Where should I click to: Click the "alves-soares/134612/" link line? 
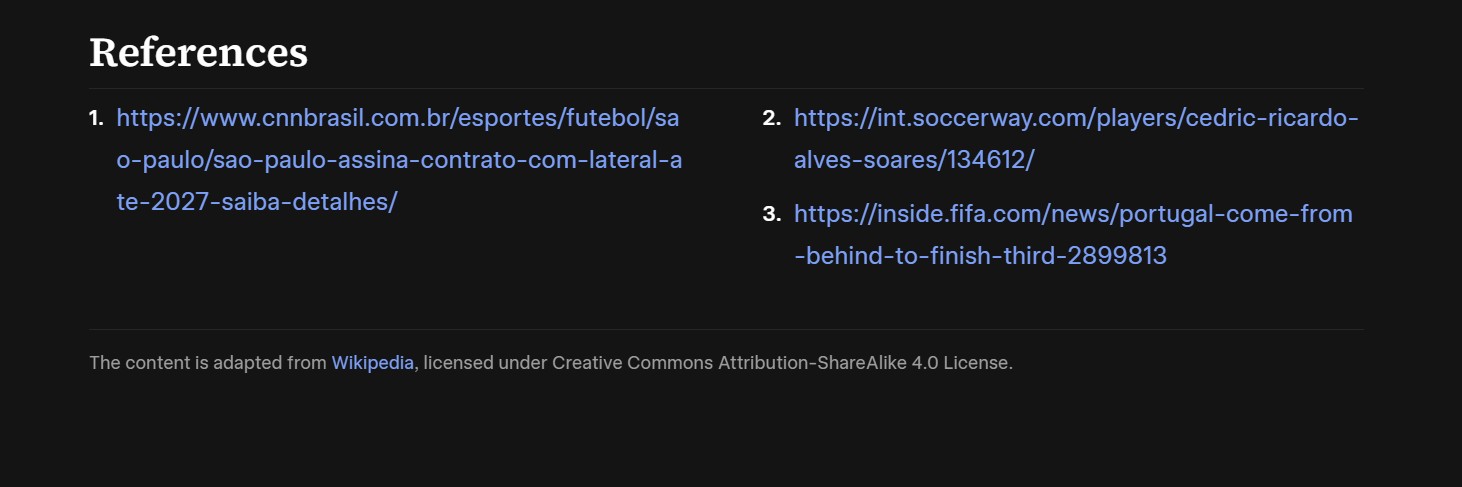click(913, 160)
